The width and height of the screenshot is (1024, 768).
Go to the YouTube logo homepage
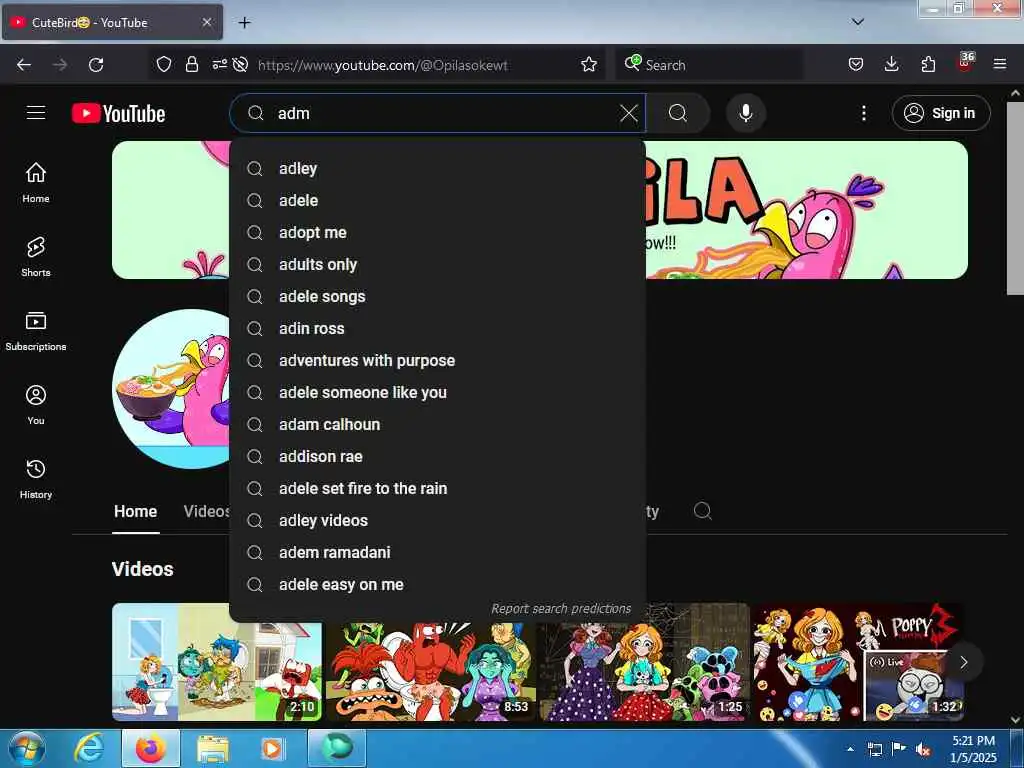point(118,113)
